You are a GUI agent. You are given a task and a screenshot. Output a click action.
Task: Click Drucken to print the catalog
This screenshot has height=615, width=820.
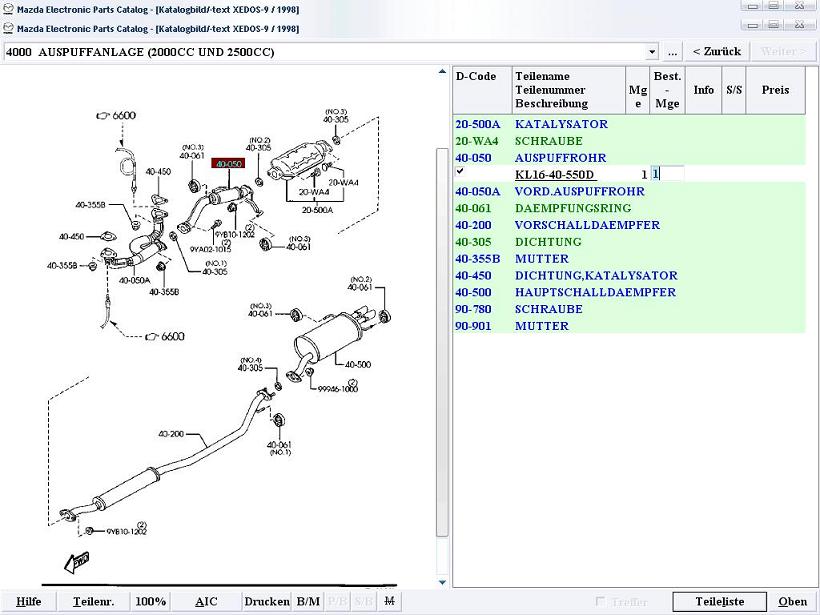266,601
